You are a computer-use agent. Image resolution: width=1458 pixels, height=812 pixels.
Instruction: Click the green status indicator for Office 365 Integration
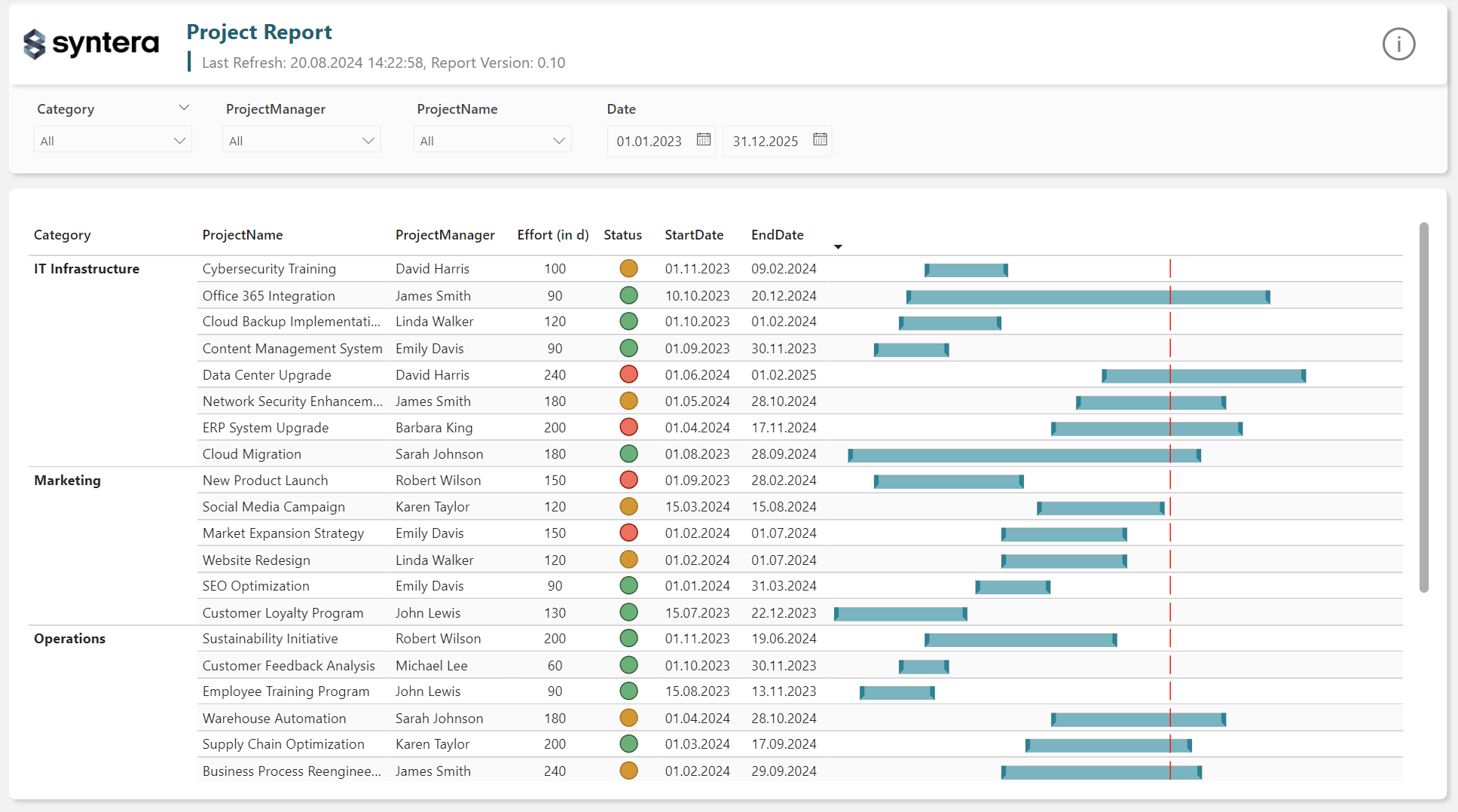(628, 295)
